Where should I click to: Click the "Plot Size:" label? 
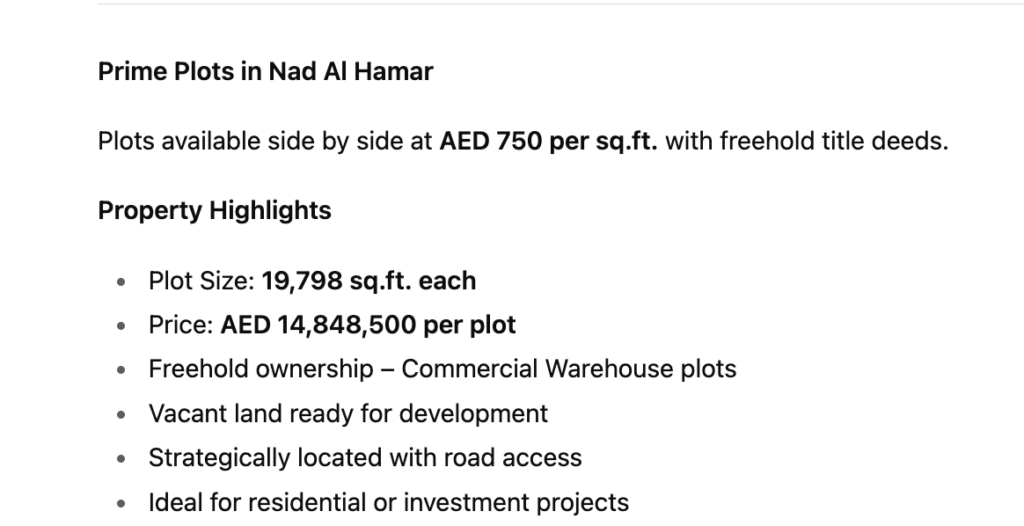pyautogui.click(x=201, y=281)
